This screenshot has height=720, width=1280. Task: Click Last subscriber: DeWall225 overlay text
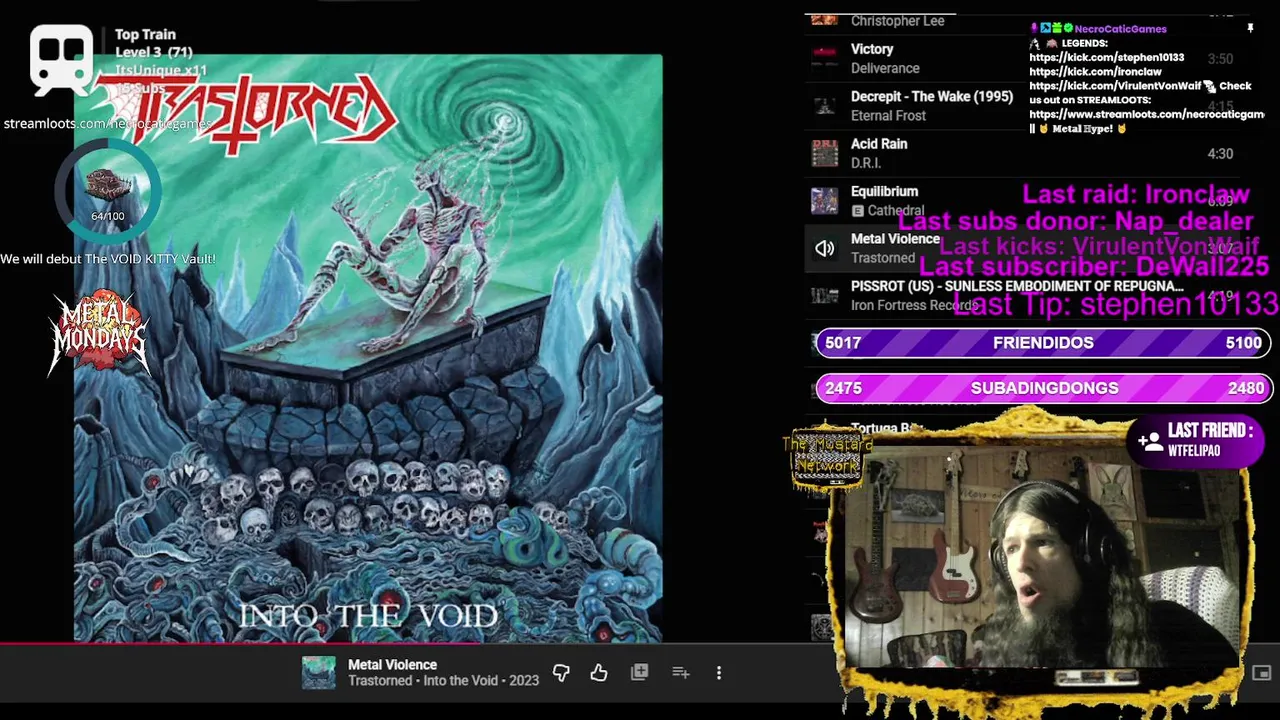[1094, 266]
